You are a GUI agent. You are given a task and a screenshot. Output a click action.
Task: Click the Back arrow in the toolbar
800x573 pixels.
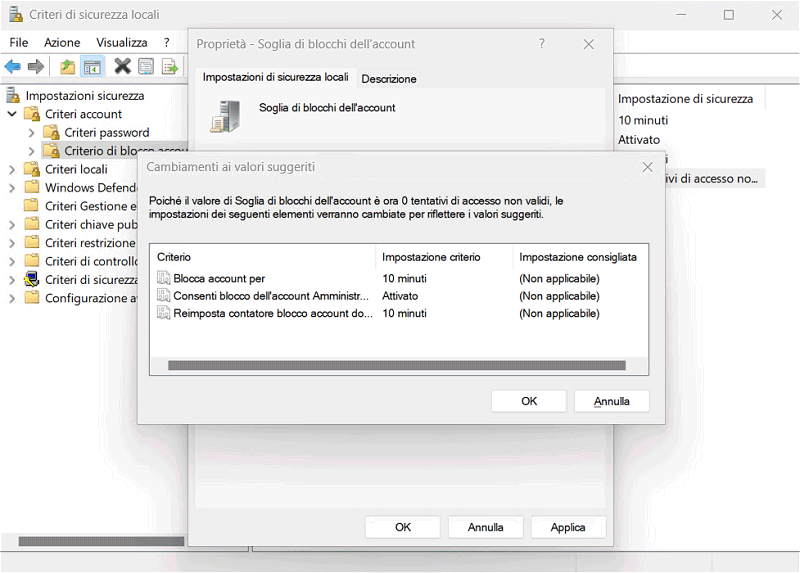12,66
